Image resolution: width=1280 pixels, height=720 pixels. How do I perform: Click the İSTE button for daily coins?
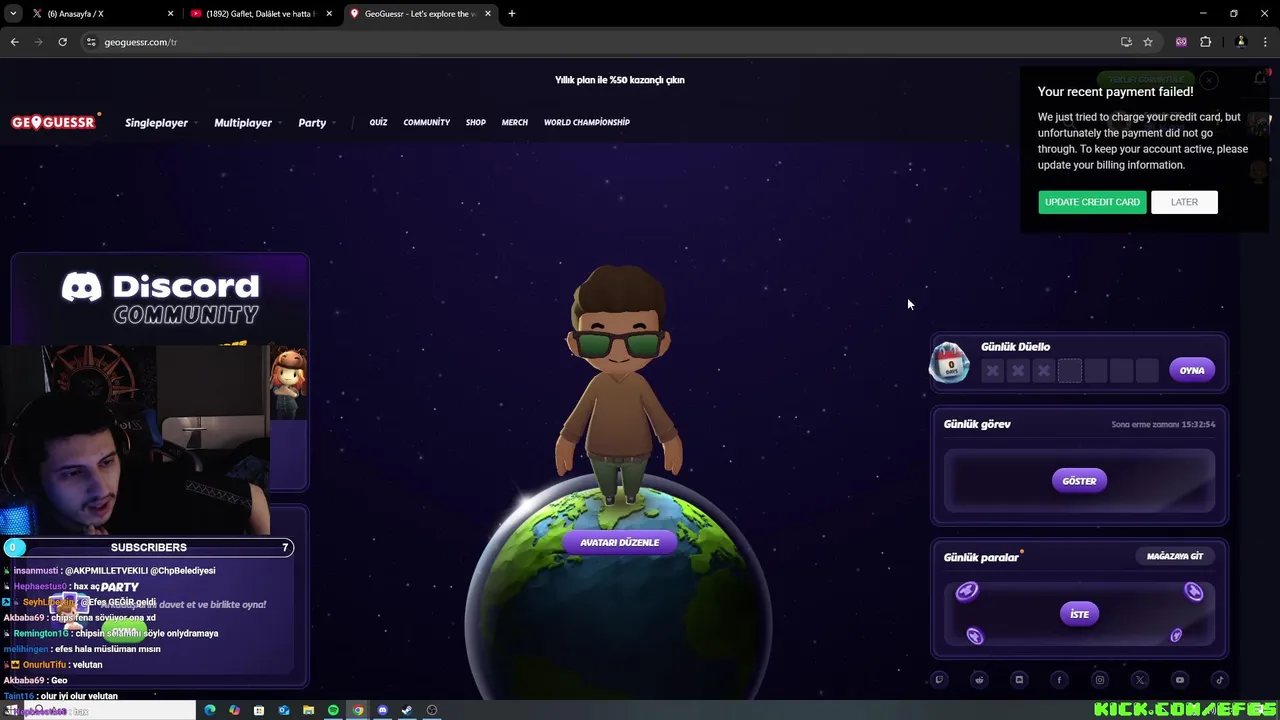(1079, 614)
